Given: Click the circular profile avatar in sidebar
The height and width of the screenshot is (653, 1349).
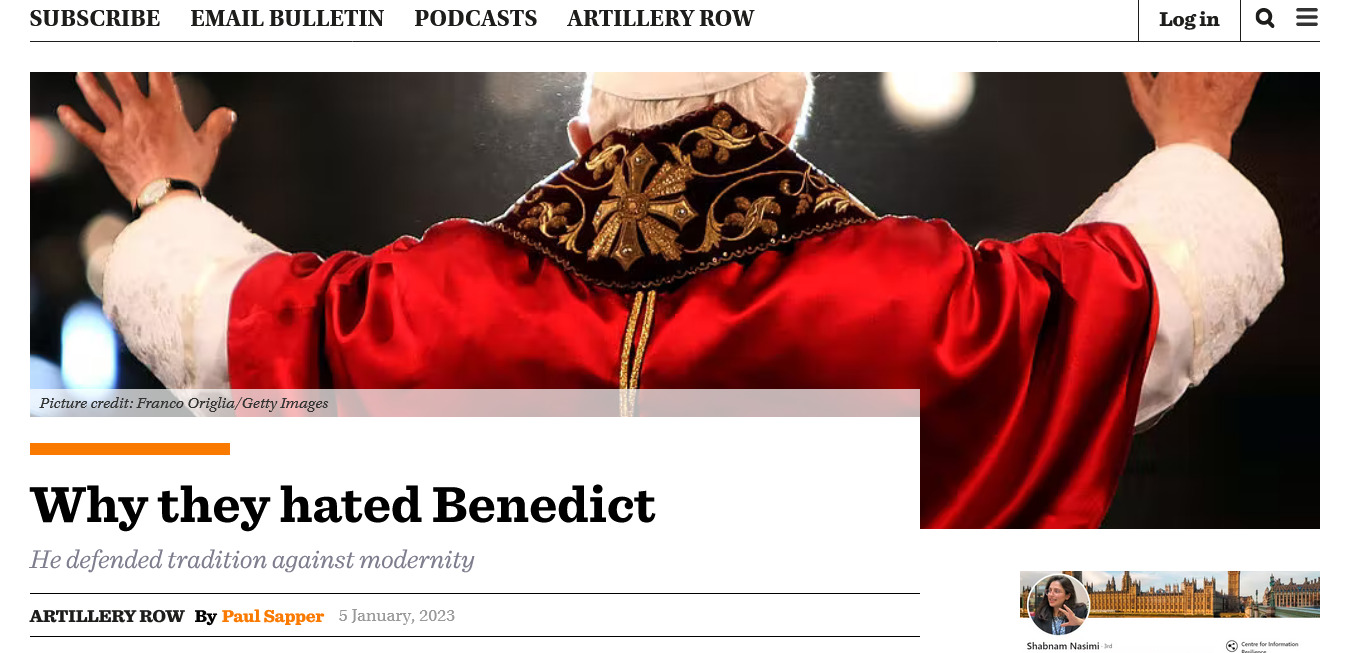Looking at the screenshot, I should [1058, 604].
